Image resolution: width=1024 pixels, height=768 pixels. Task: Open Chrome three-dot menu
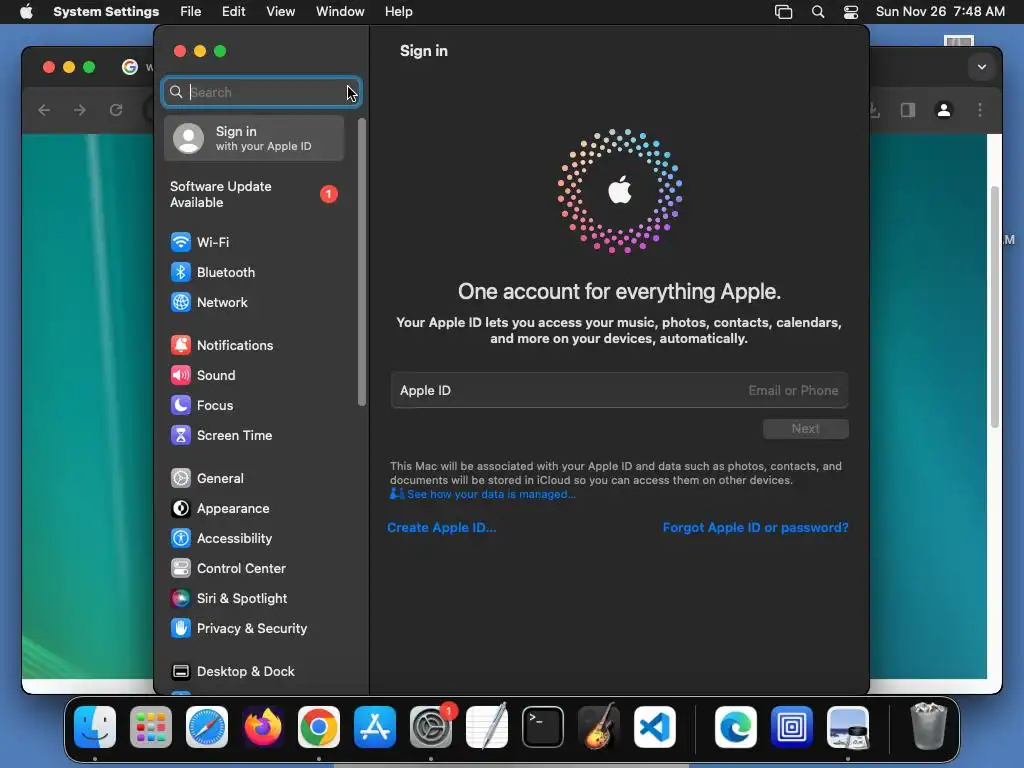click(x=980, y=110)
